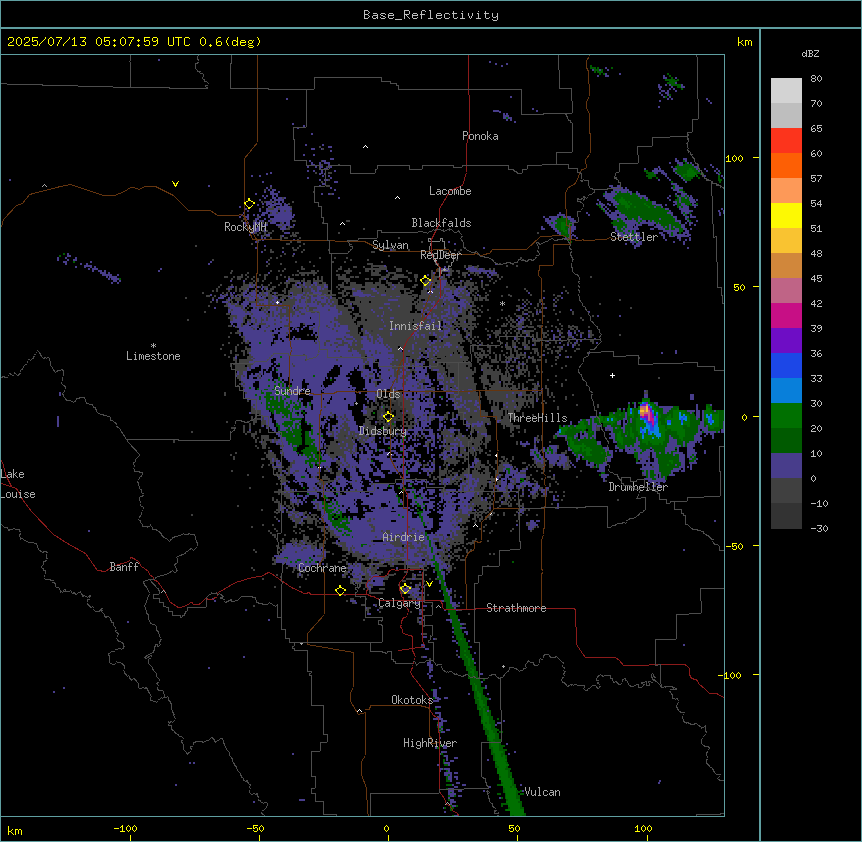Click the yellow diamond marker above Calgary
Image resolution: width=862 pixels, height=842 pixels.
click(x=405, y=589)
